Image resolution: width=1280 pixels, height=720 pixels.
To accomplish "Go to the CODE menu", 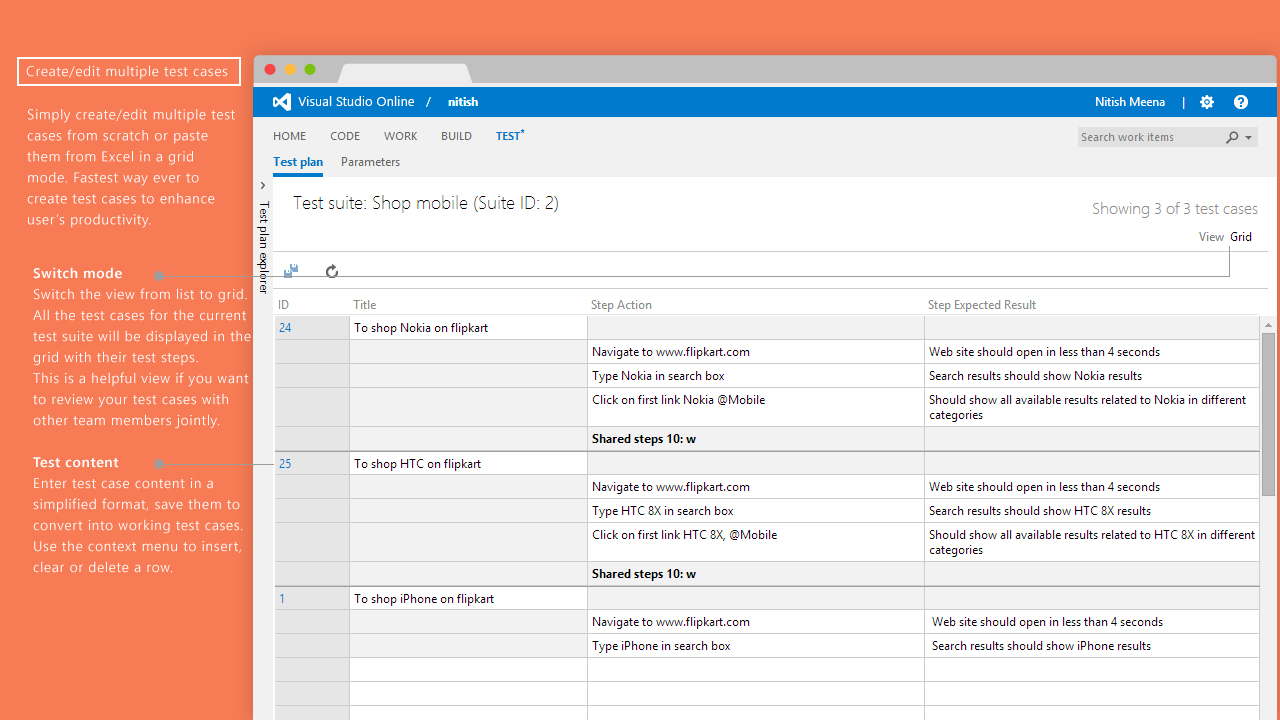I will pyautogui.click(x=345, y=136).
